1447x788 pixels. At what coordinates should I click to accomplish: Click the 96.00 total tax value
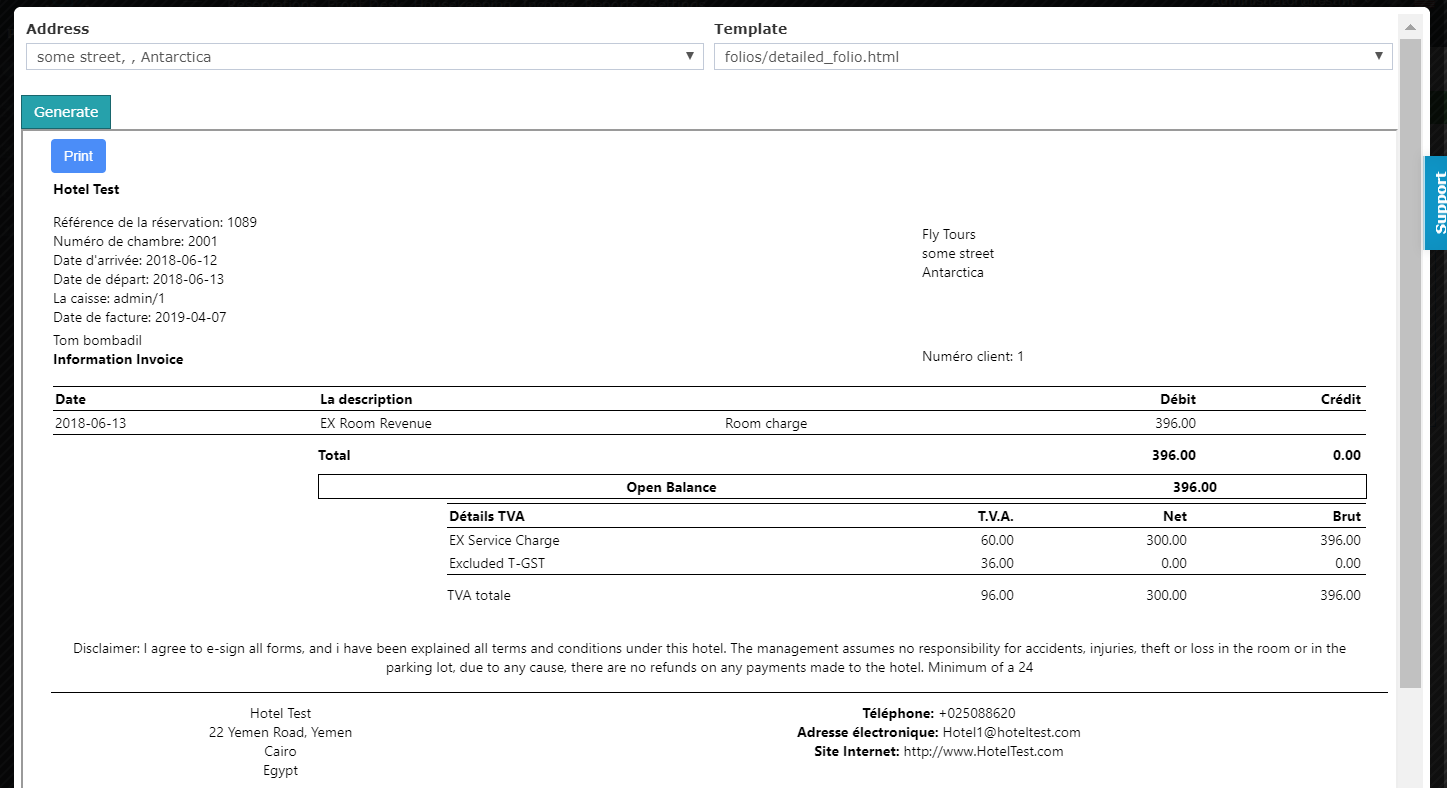pyautogui.click(x=997, y=595)
